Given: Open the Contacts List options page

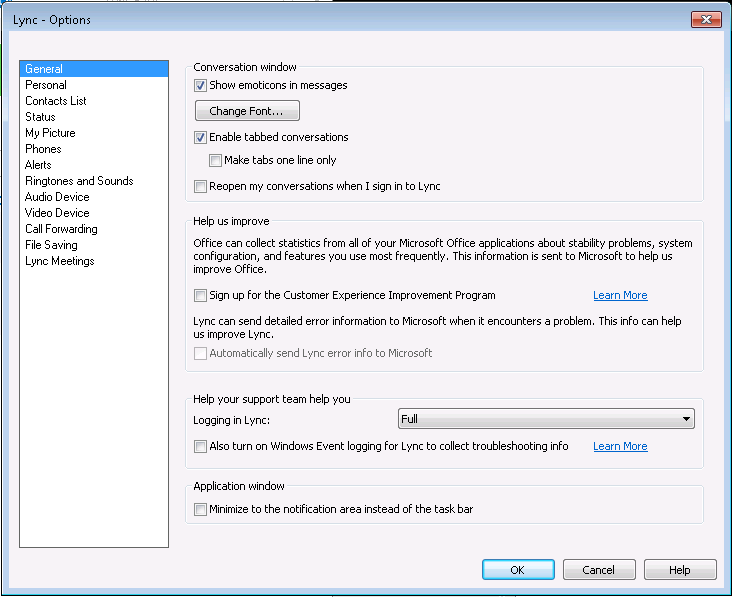Looking at the screenshot, I should 94,101.
